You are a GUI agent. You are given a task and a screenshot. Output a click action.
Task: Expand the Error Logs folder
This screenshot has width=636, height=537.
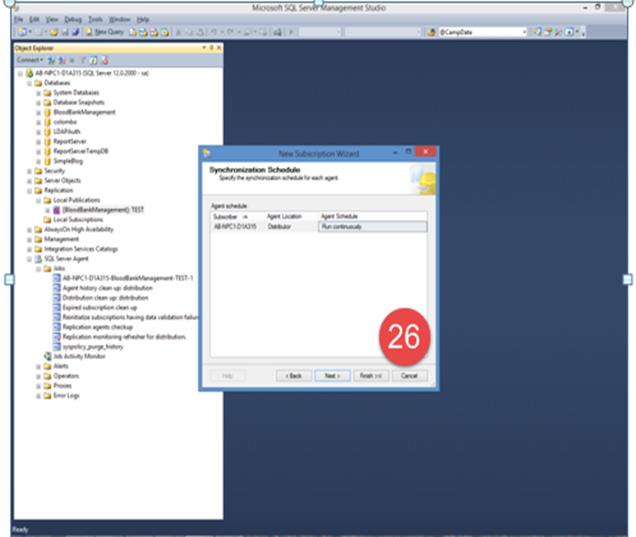[39, 396]
